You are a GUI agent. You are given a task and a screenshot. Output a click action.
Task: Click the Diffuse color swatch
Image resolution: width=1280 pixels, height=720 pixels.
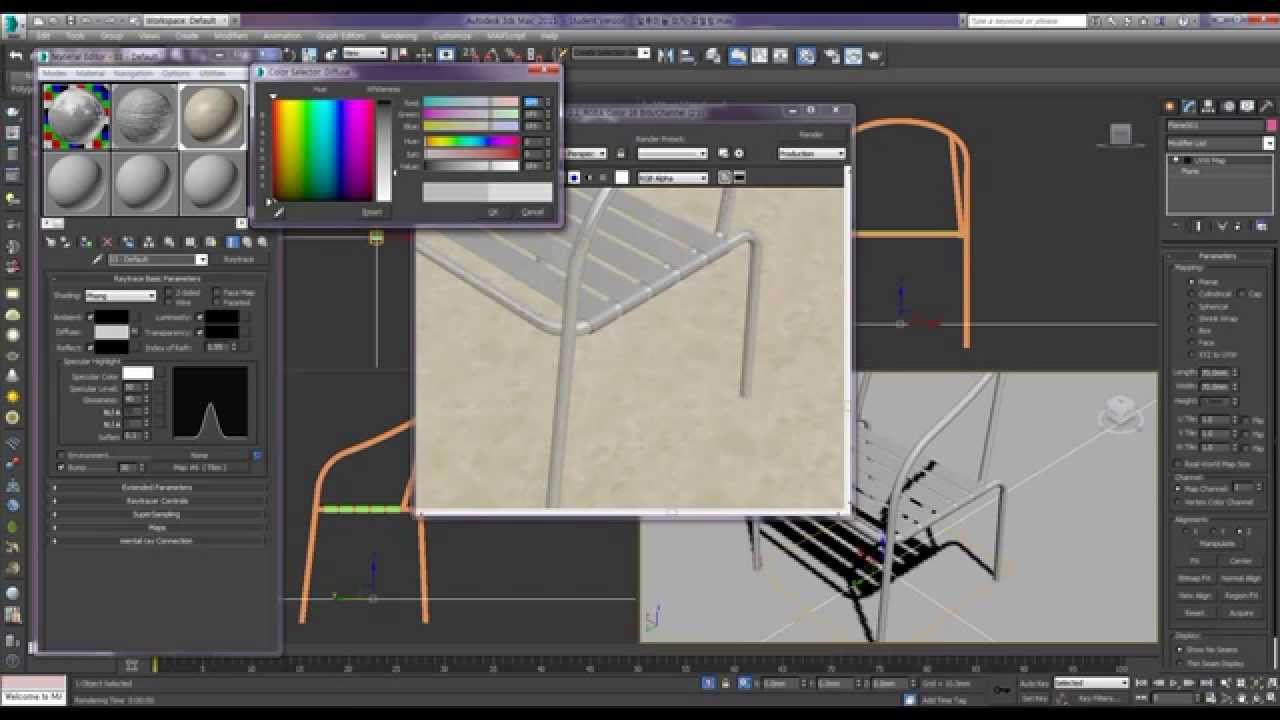click(x=111, y=332)
